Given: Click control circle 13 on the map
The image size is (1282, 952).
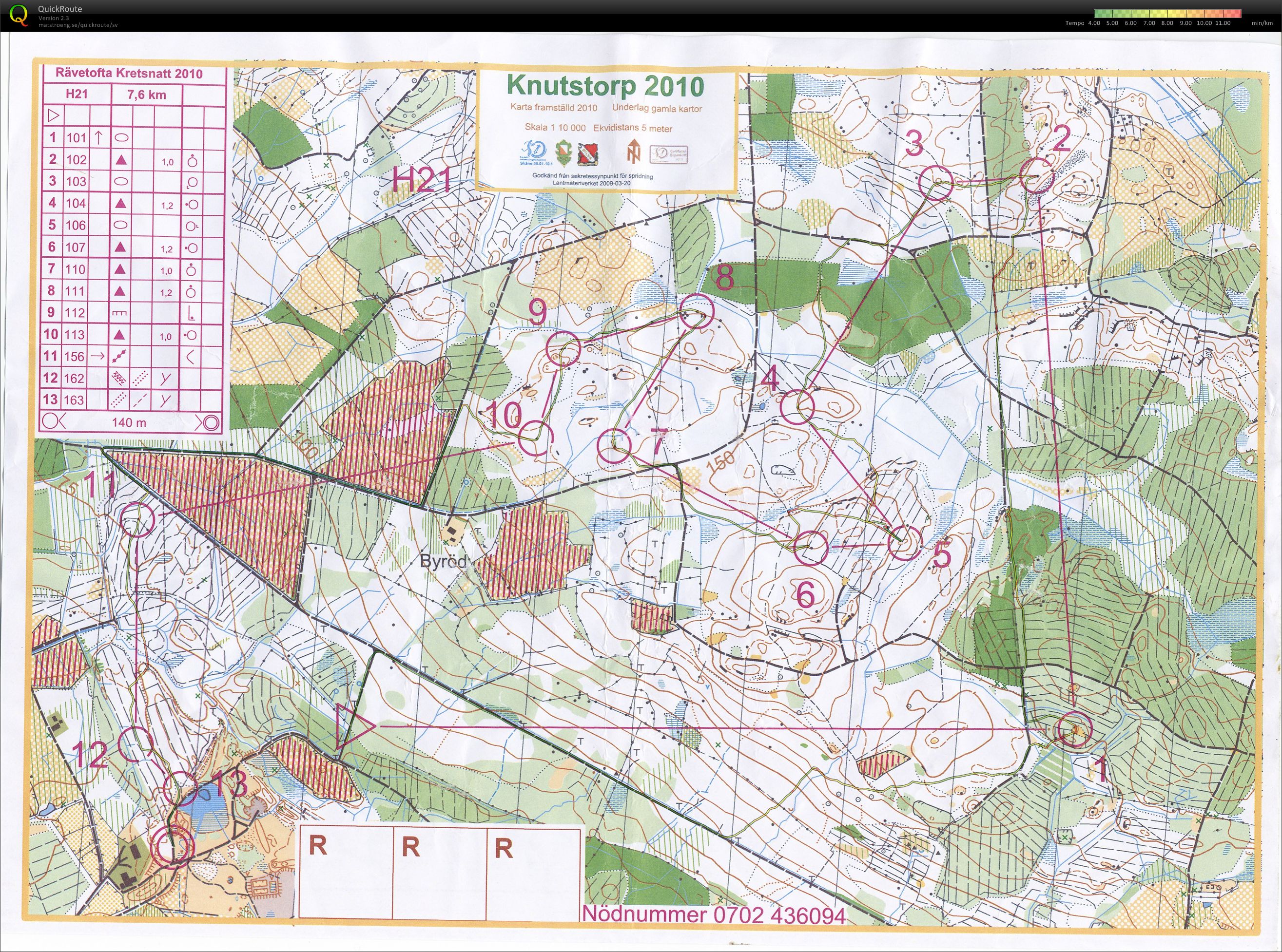Looking at the screenshot, I should (181, 789).
